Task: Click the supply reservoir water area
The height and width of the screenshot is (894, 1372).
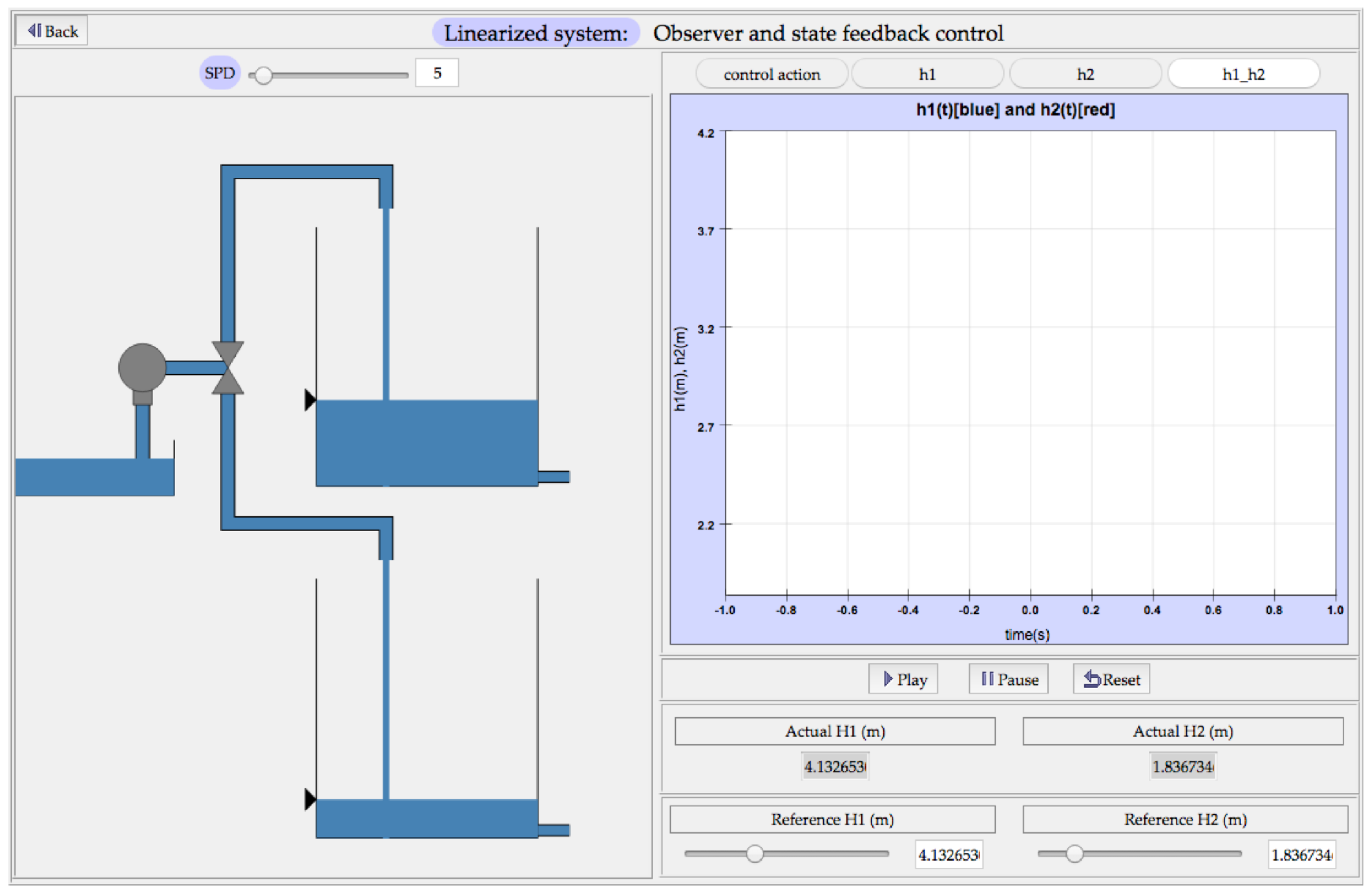Action: (81, 477)
